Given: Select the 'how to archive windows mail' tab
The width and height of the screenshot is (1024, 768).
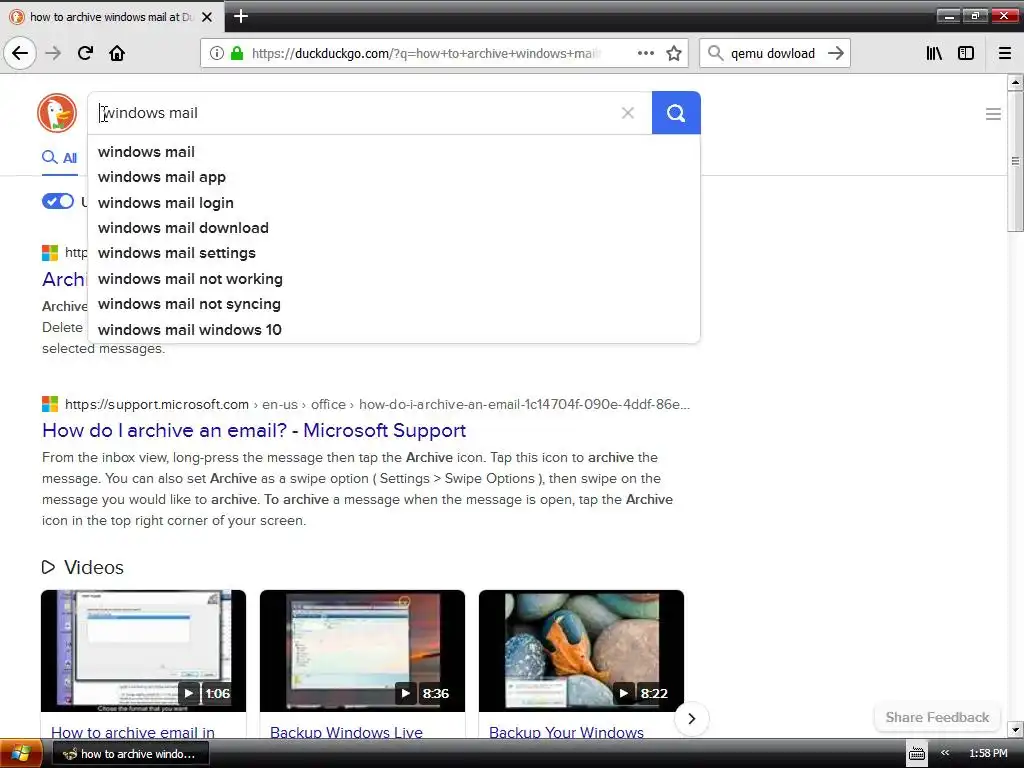Looking at the screenshot, I should coord(111,17).
